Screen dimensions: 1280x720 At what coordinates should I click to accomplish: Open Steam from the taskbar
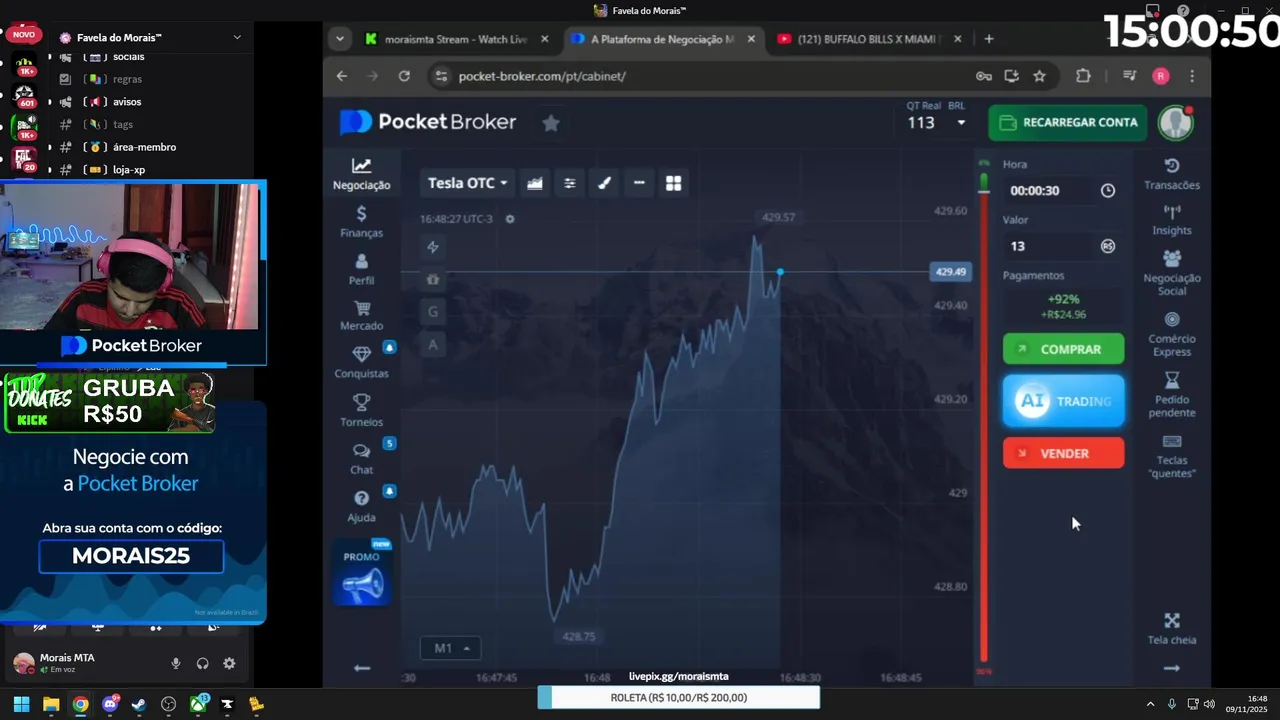pos(139,704)
